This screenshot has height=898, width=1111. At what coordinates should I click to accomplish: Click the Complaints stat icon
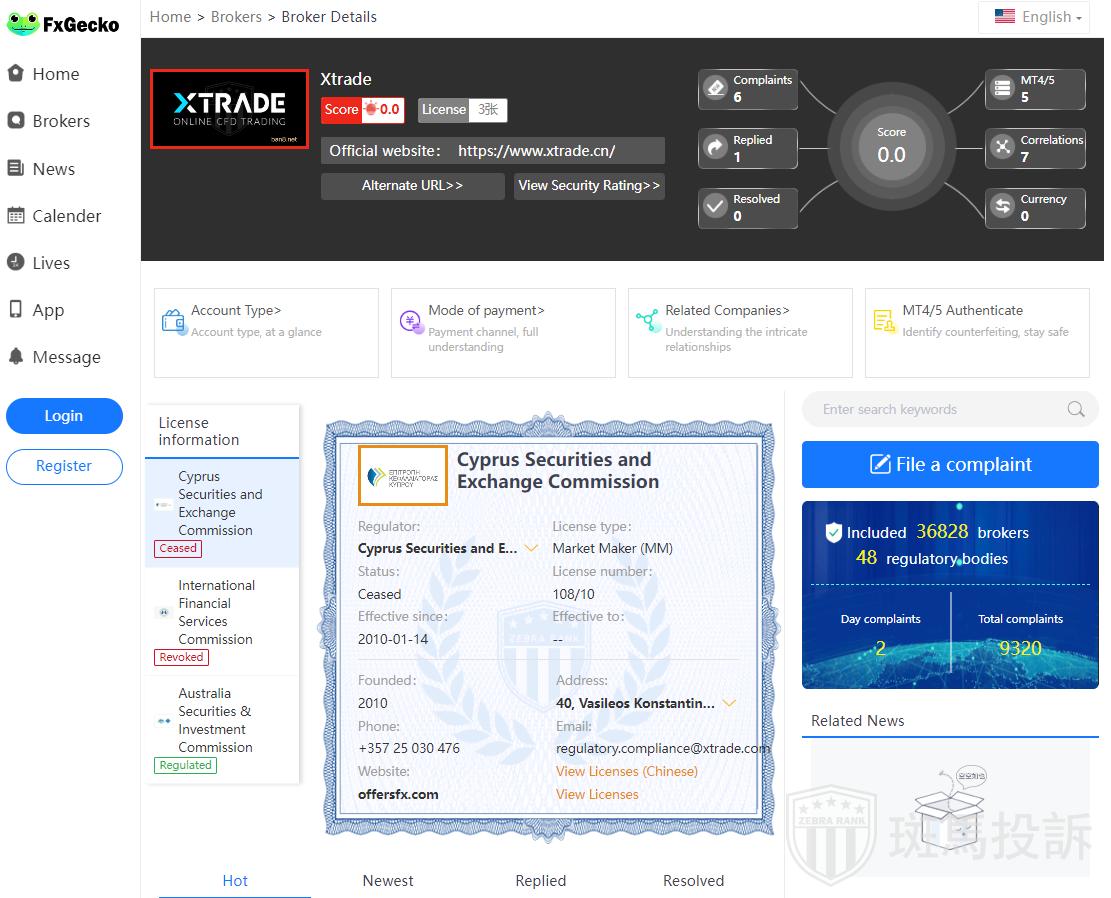[x=715, y=89]
